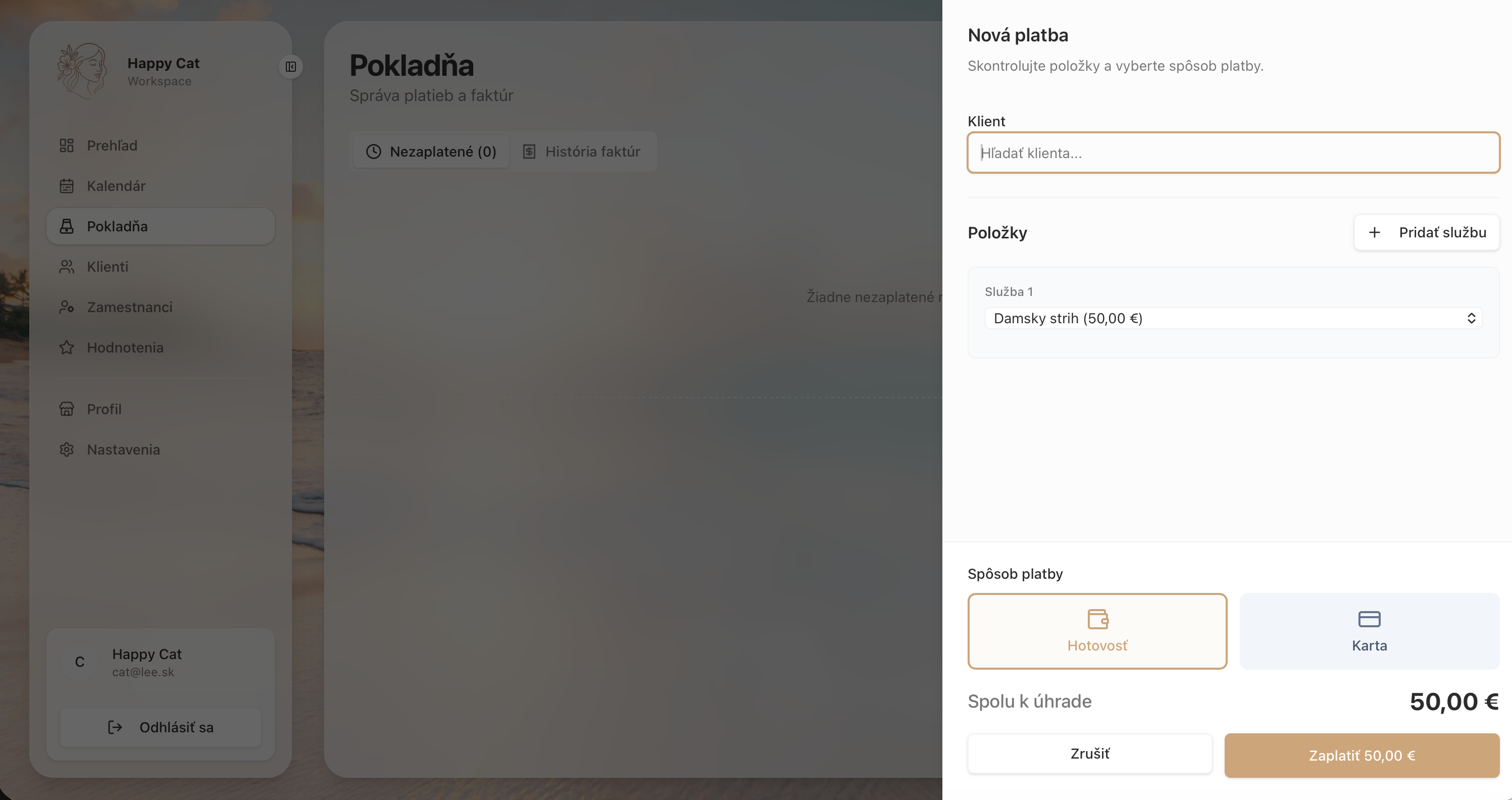The height and width of the screenshot is (800, 1512).
Task: Open the Služba 1 service dropdown
Action: (1233, 318)
